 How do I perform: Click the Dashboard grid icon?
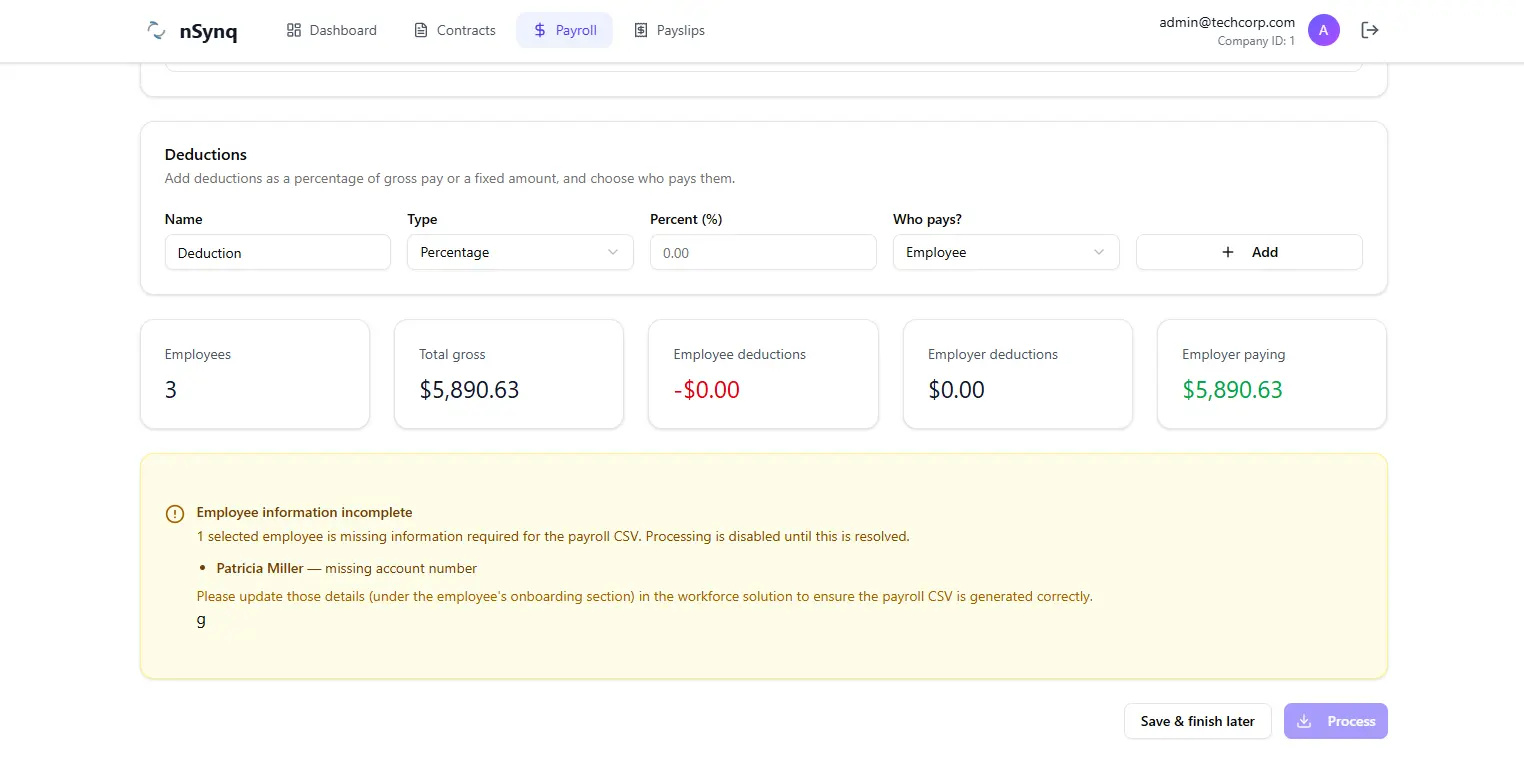click(x=294, y=30)
